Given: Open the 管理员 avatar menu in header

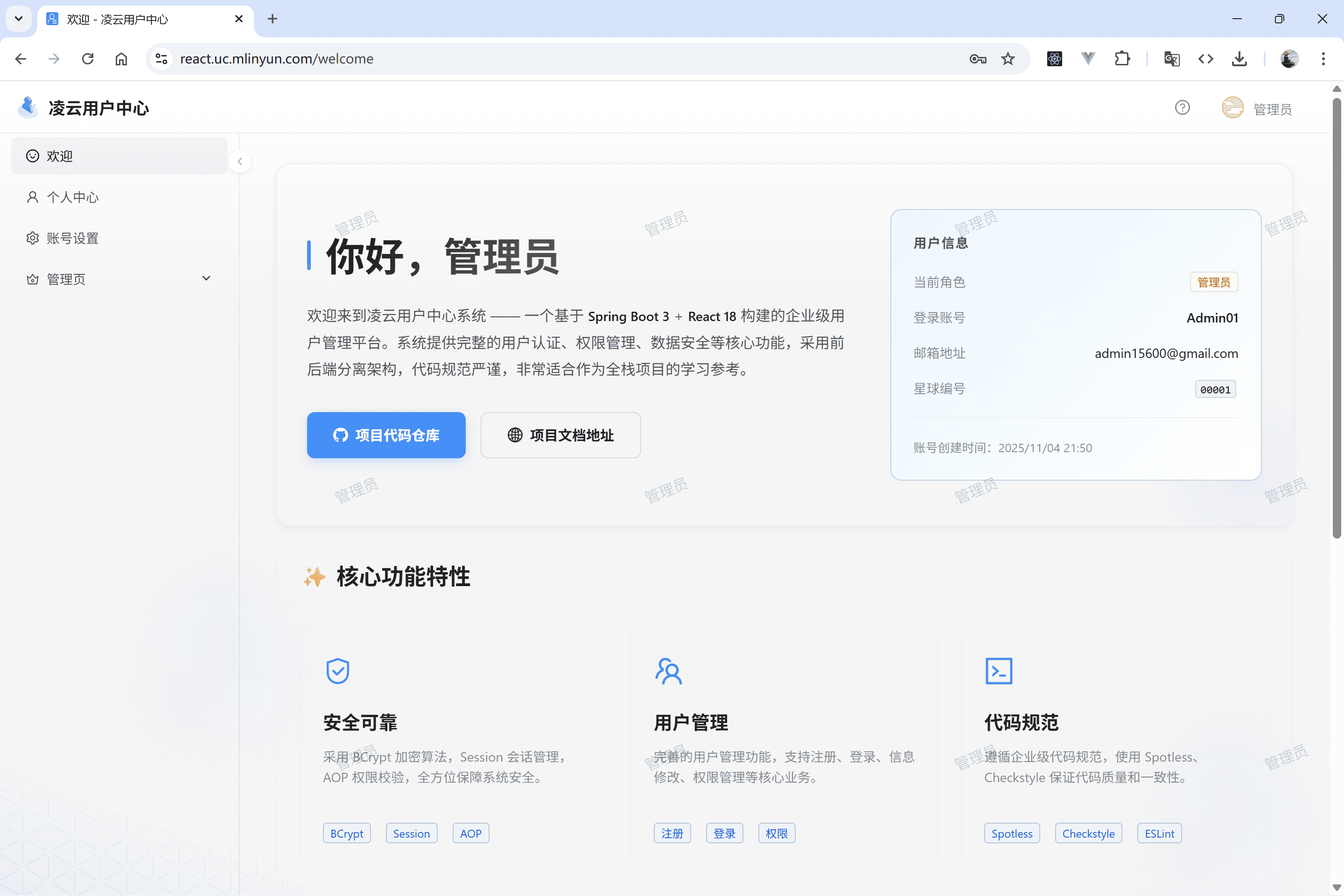Looking at the screenshot, I should [x=1257, y=109].
